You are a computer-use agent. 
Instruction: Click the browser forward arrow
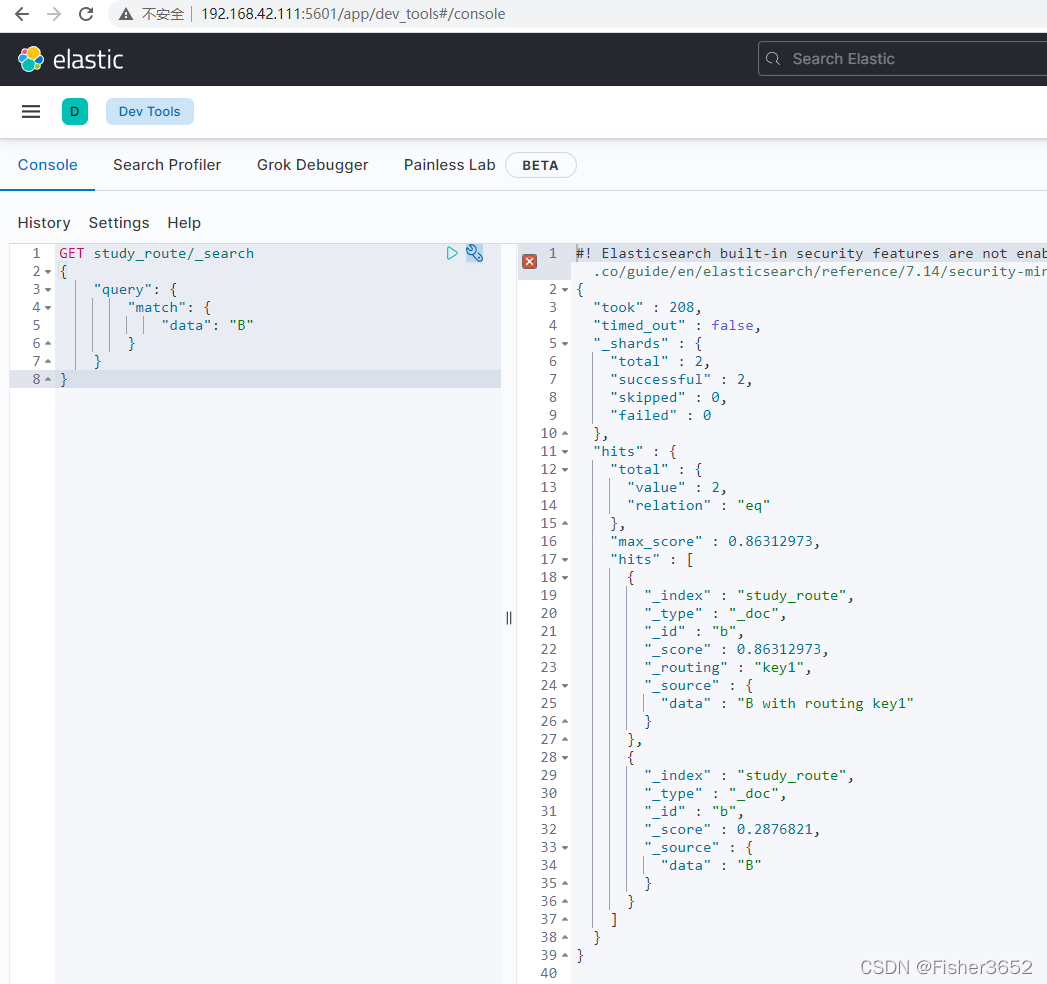[54, 14]
